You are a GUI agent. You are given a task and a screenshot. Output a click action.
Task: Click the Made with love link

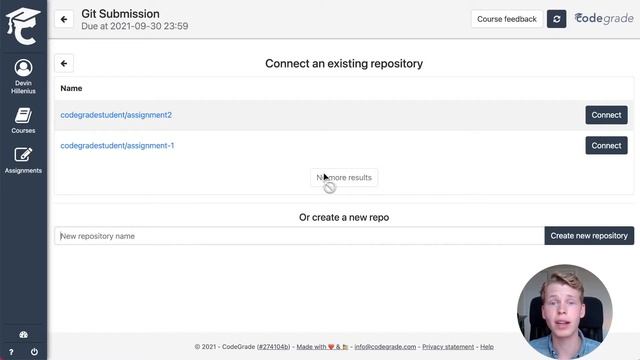[x=322, y=347]
